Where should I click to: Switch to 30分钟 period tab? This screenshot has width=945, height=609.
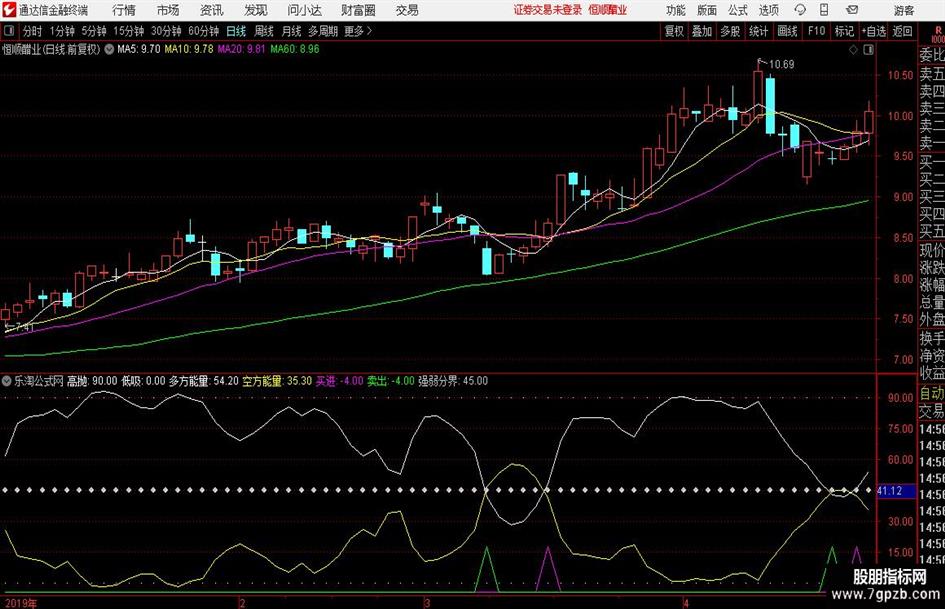(x=166, y=31)
